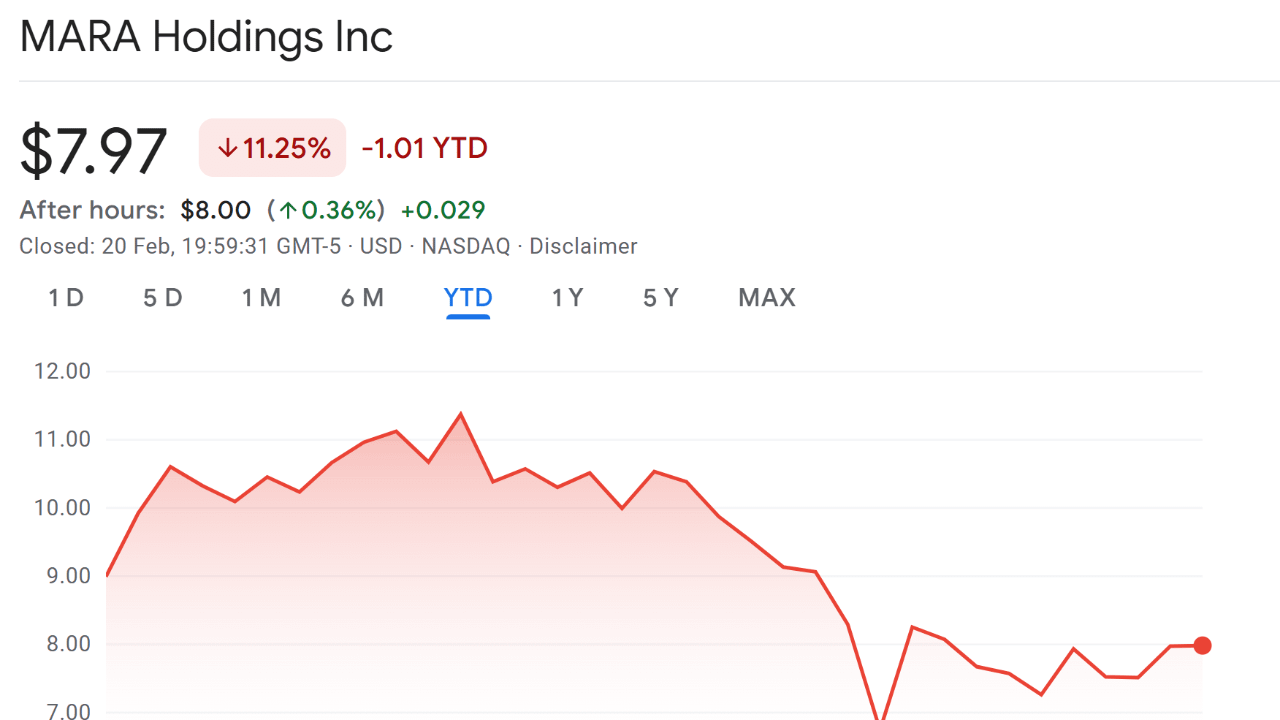This screenshot has width=1280, height=720.
Task: View the 5 Y price range
Action: [661, 298]
